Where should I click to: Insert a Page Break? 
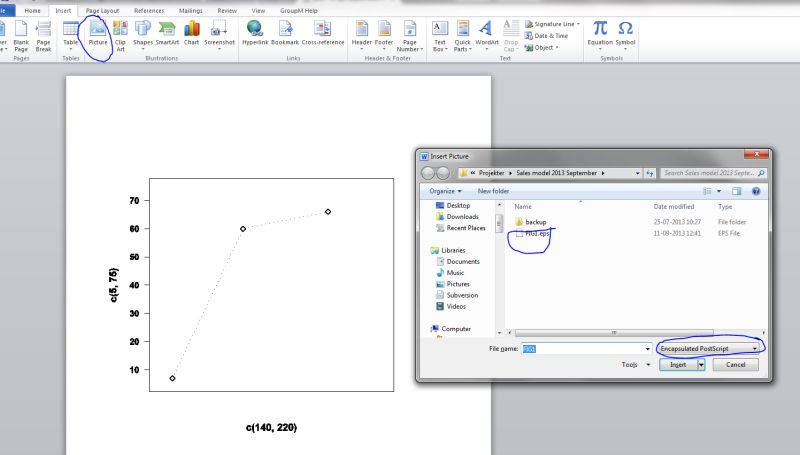pyautogui.click(x=43, y=36)
